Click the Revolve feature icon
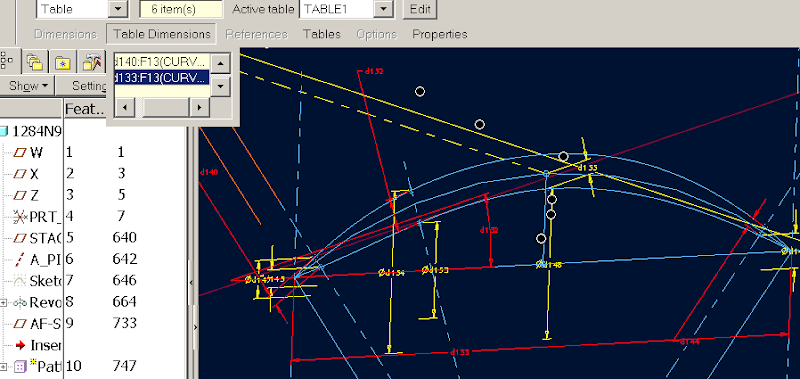 point(20,302)
